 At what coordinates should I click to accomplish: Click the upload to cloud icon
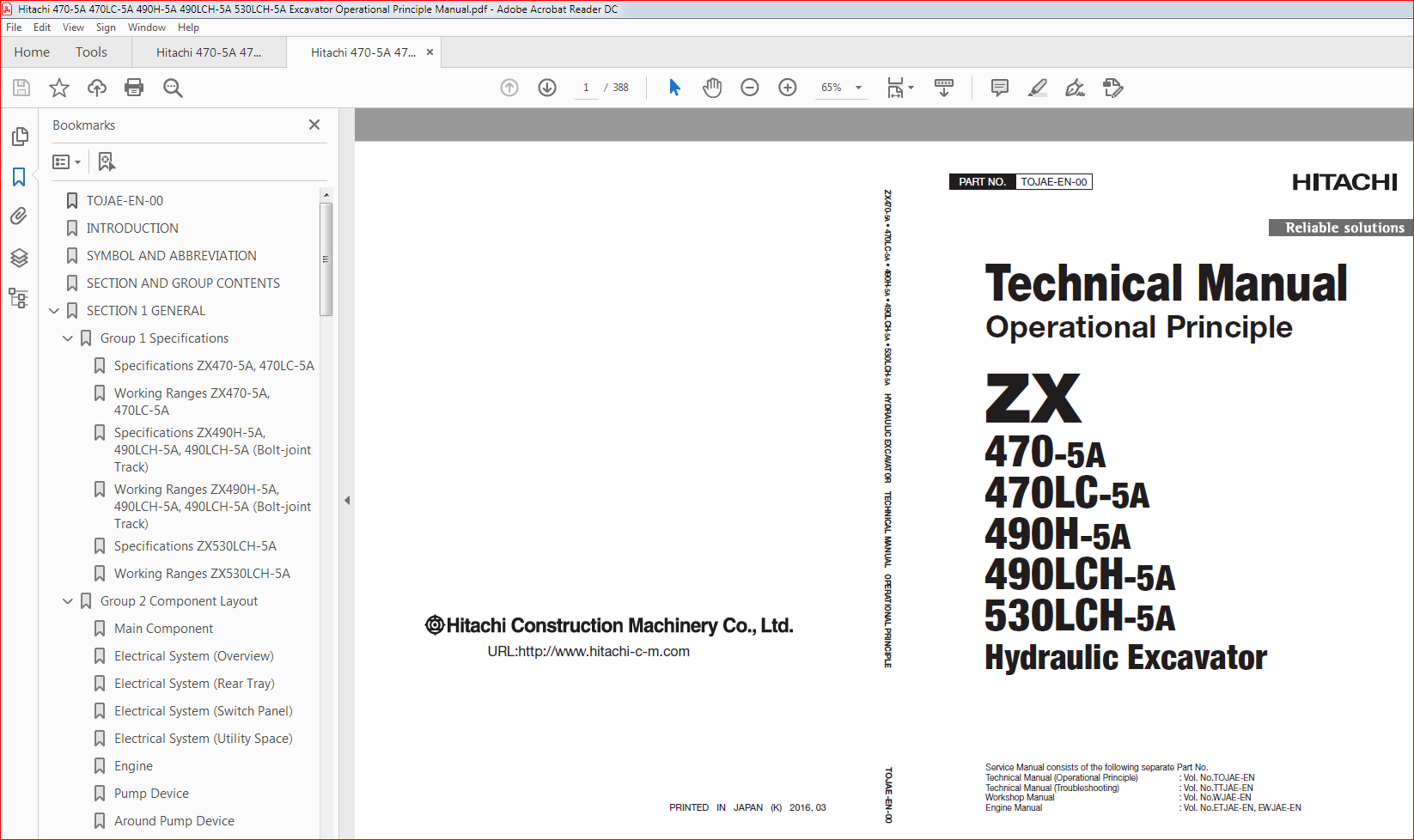pyautogui.click(x=97, y=88)
